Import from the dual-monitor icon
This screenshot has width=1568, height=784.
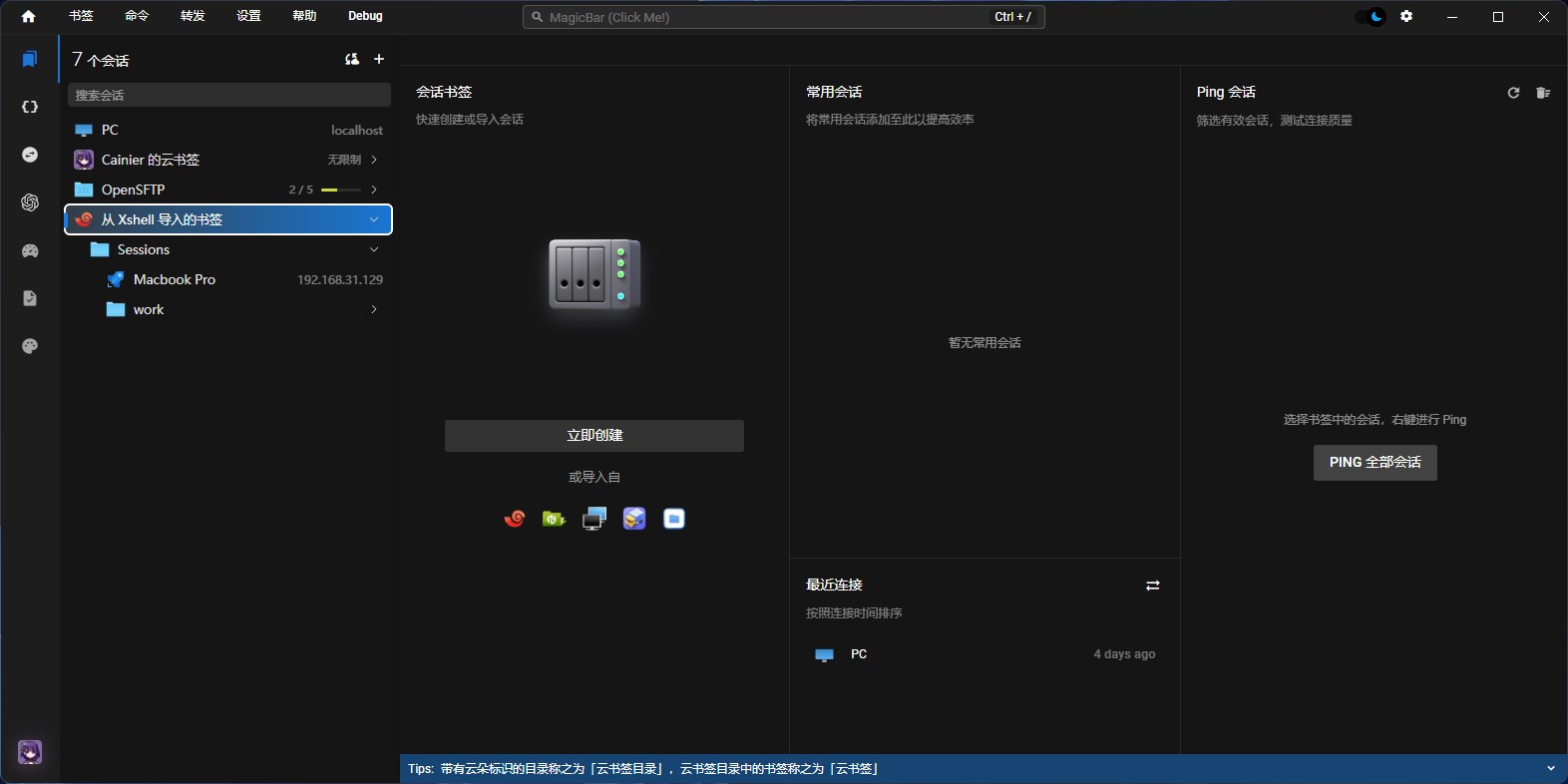click(x=594, y=519)
